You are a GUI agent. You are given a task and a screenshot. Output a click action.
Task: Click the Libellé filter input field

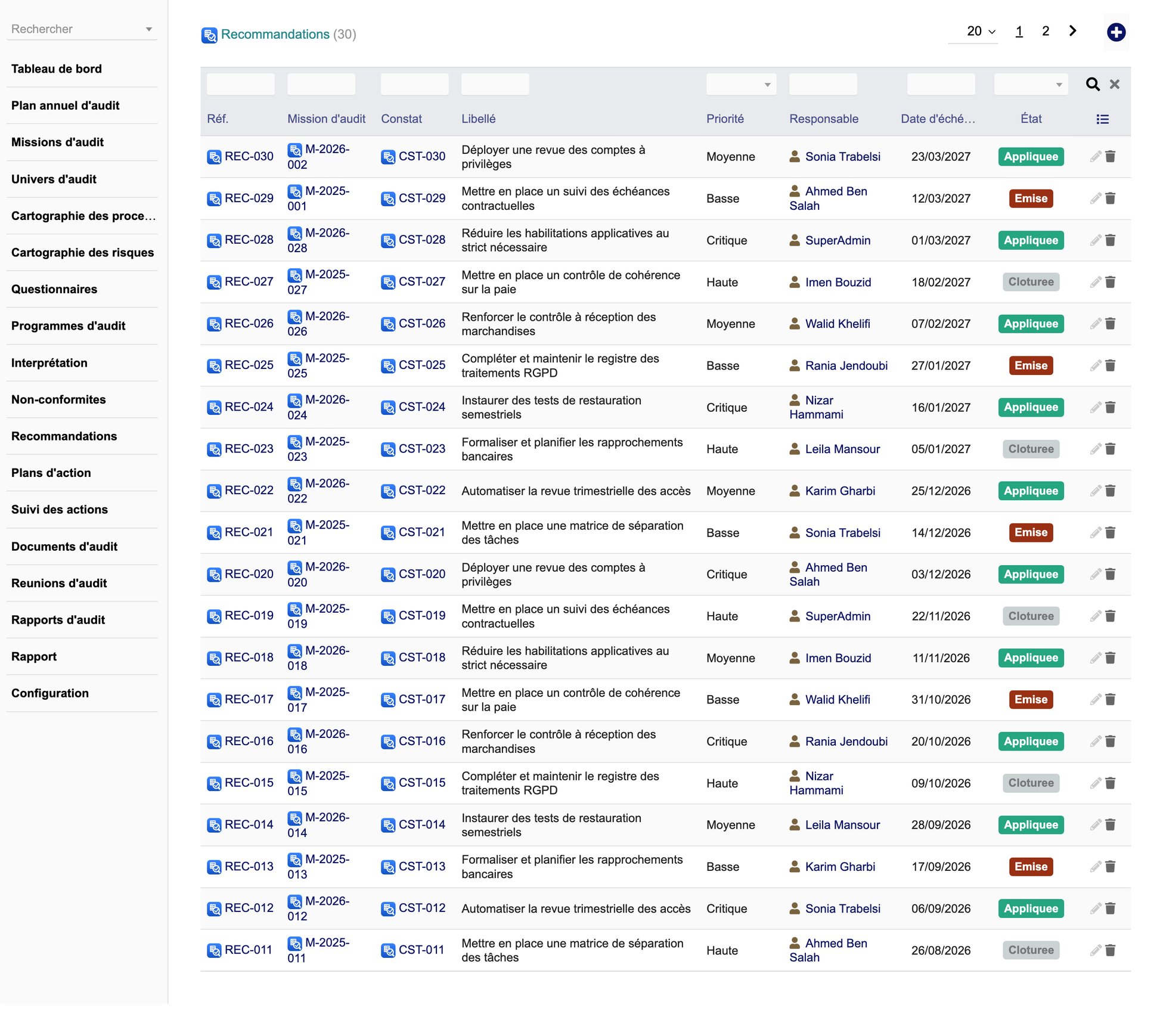(495, 84)
